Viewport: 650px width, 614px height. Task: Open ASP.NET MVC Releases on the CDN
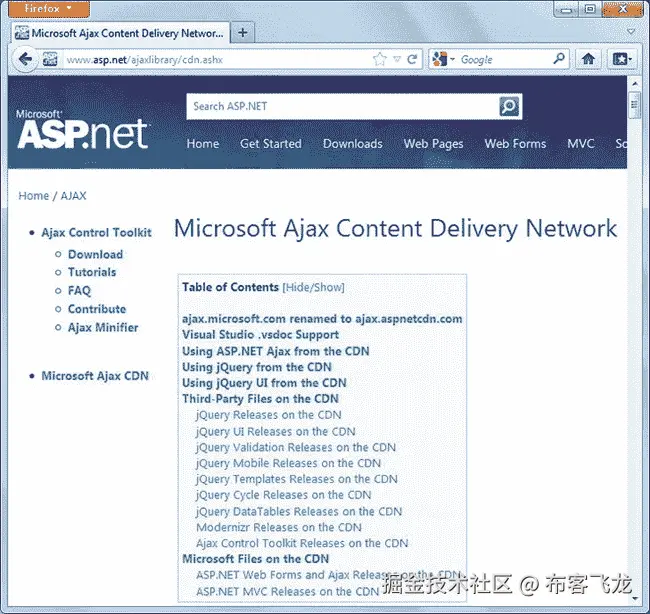288,591
